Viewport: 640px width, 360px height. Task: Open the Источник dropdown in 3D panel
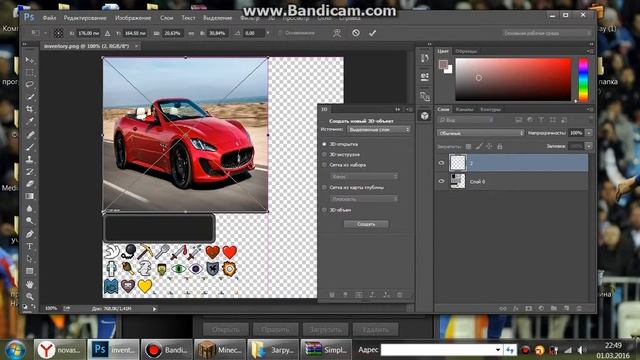click(379, 129)
